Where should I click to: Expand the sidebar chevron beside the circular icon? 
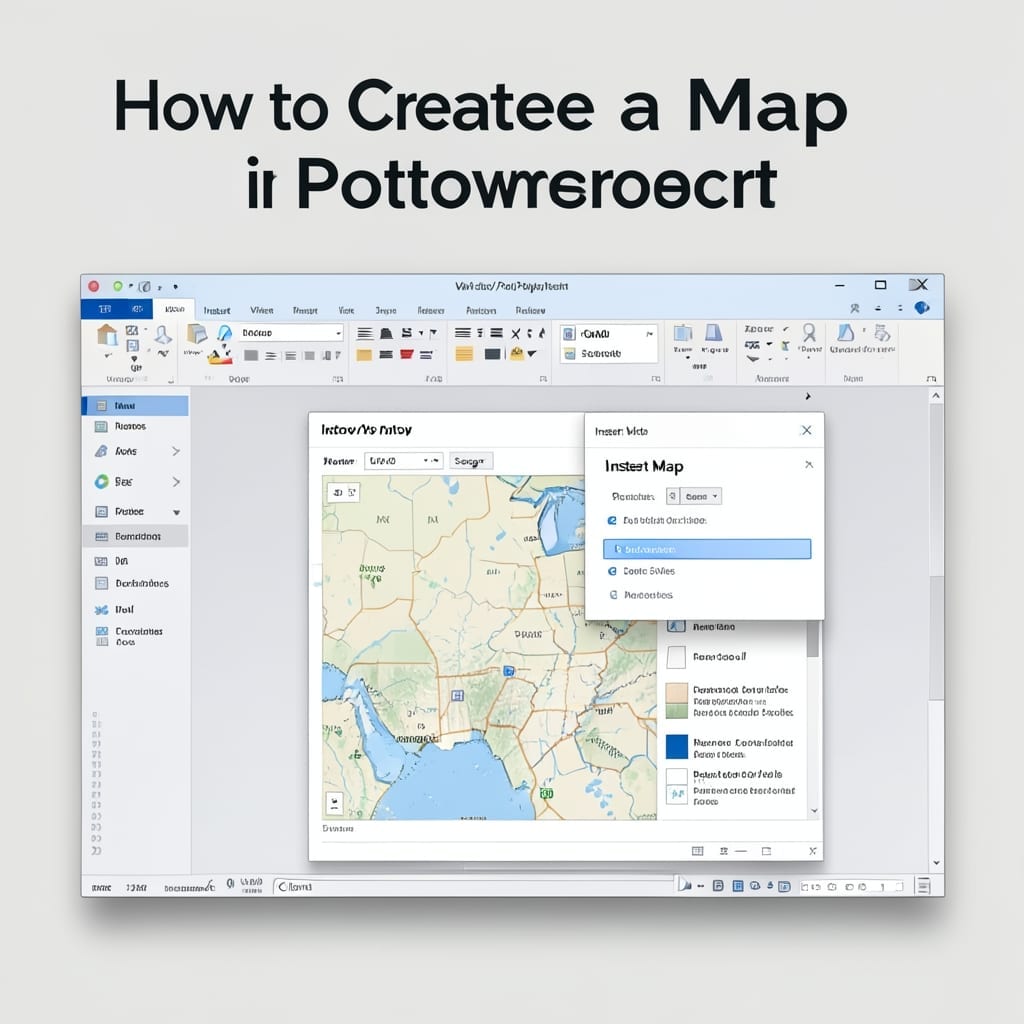pyautogui.click(x=176, y=482)
